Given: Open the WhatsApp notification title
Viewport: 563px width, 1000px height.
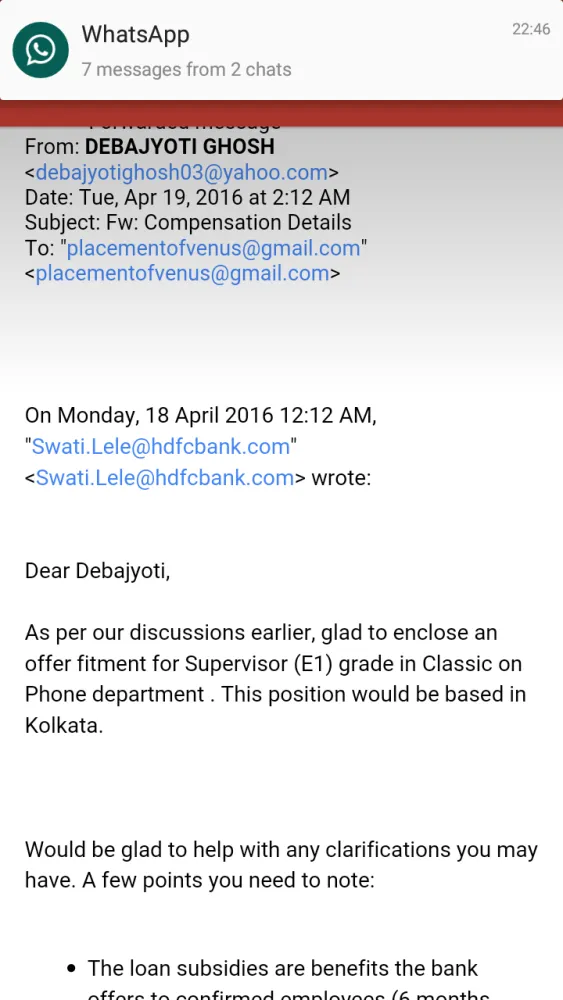Looking at the screenshot, I should (x=135, y=34).
